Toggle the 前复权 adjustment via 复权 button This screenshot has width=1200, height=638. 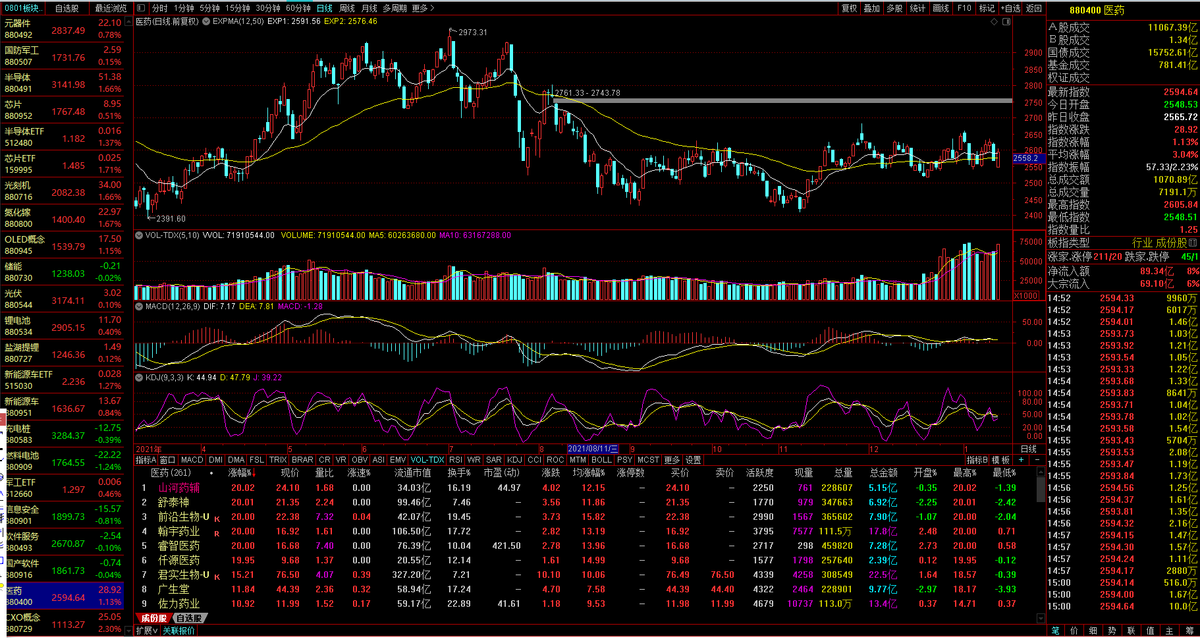(849, 7)
